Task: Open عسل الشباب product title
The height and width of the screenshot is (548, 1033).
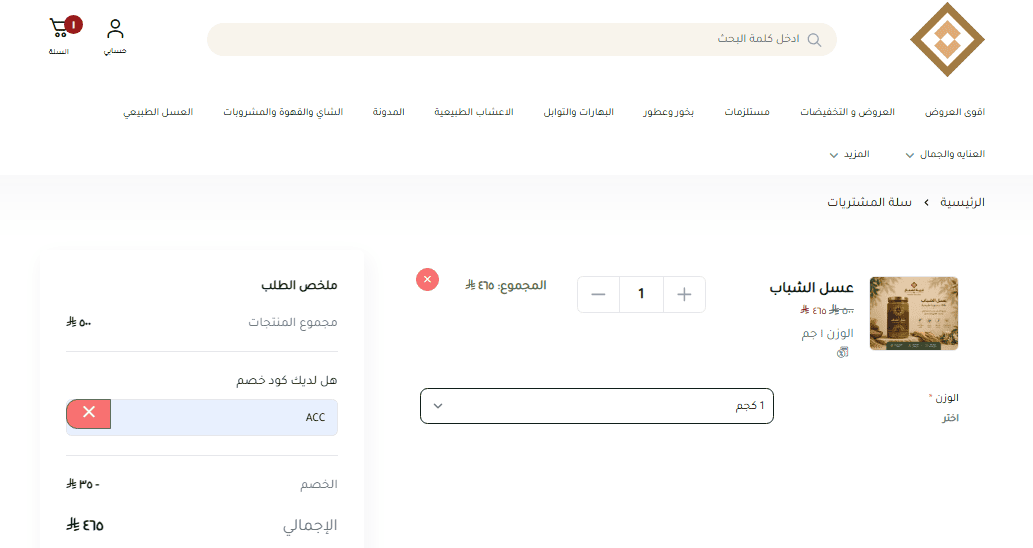Action: pyautogui.click(x=812, y=288)
